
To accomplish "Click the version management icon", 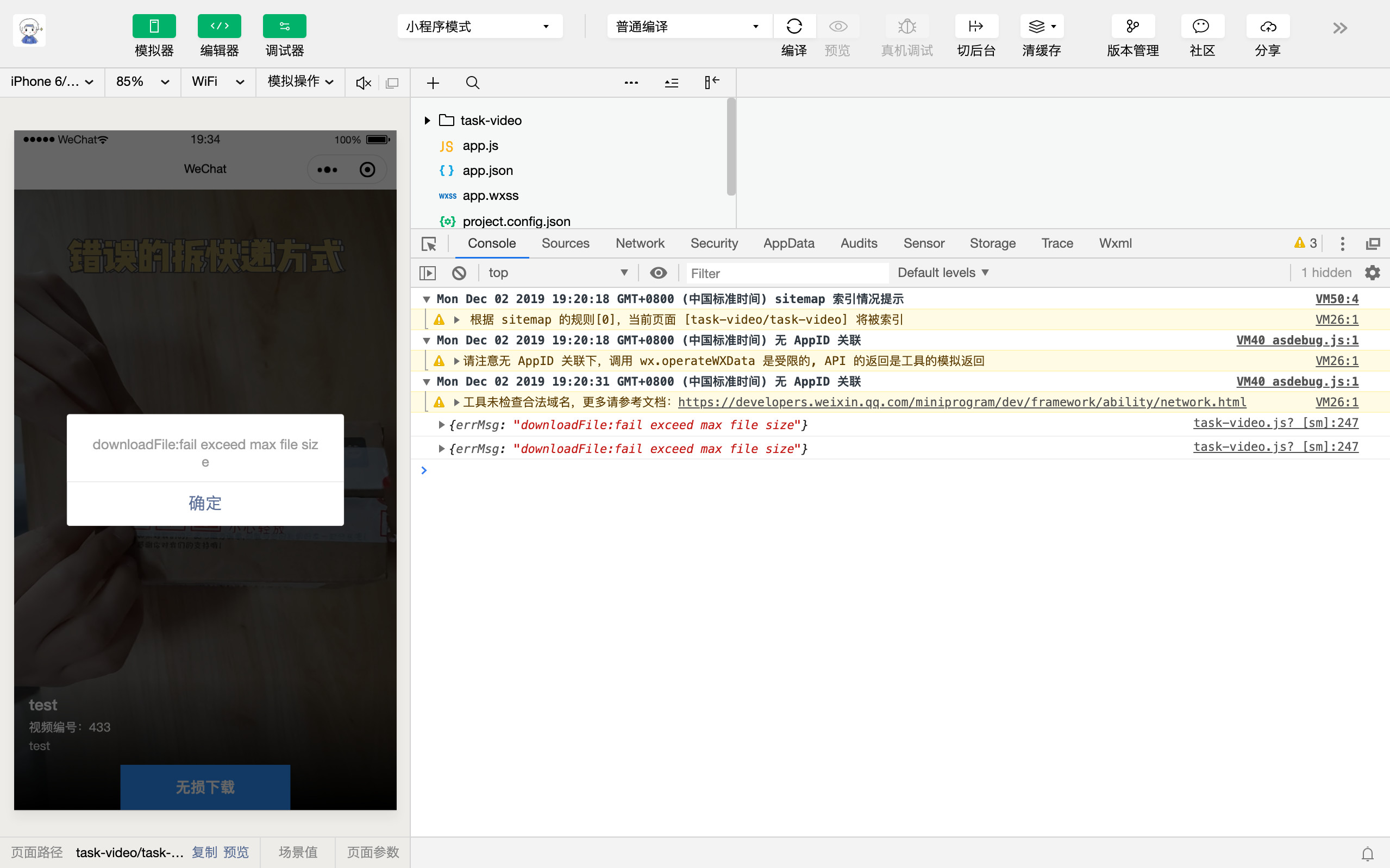I will coord(1132,27).
